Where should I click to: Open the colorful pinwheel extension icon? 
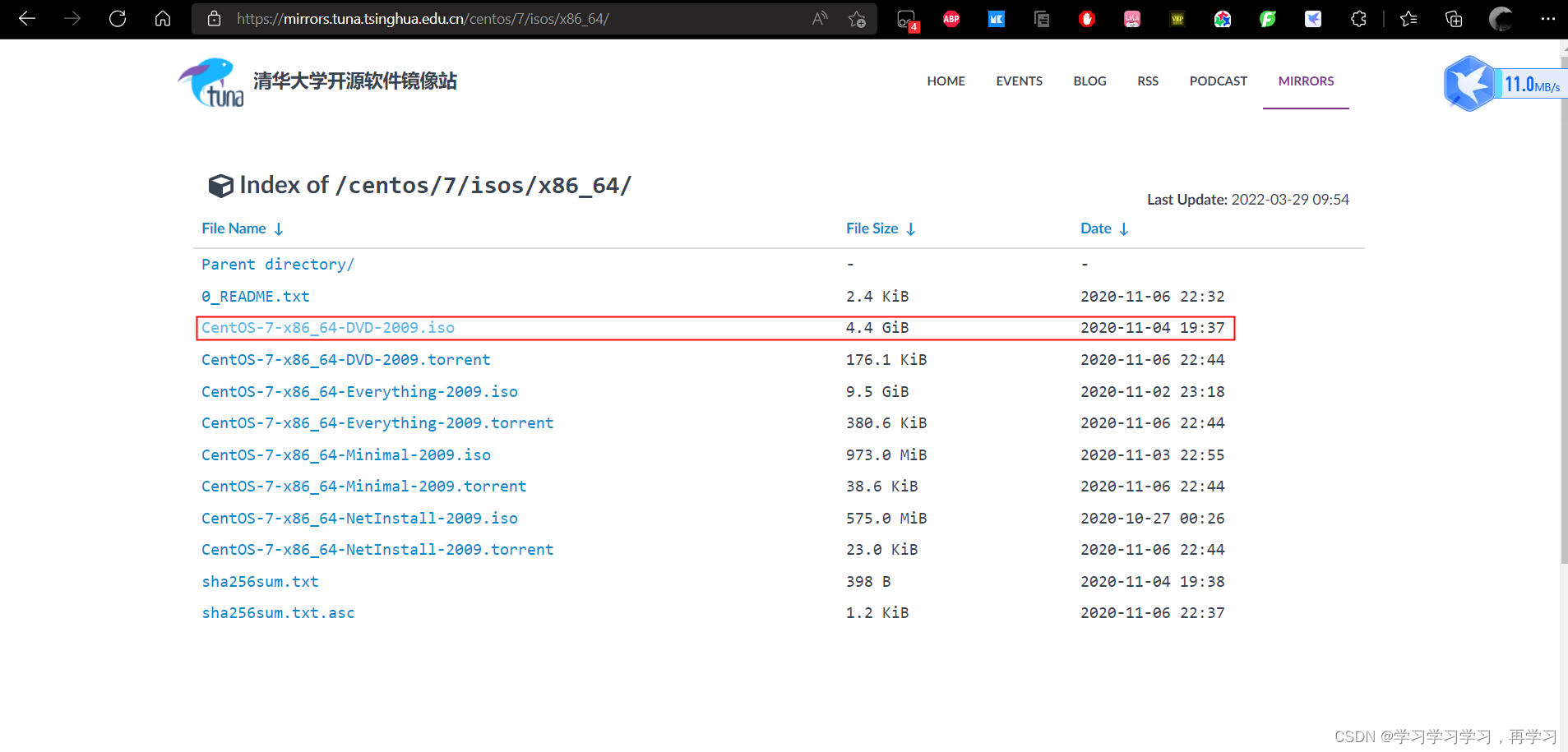coord(1223,19)
